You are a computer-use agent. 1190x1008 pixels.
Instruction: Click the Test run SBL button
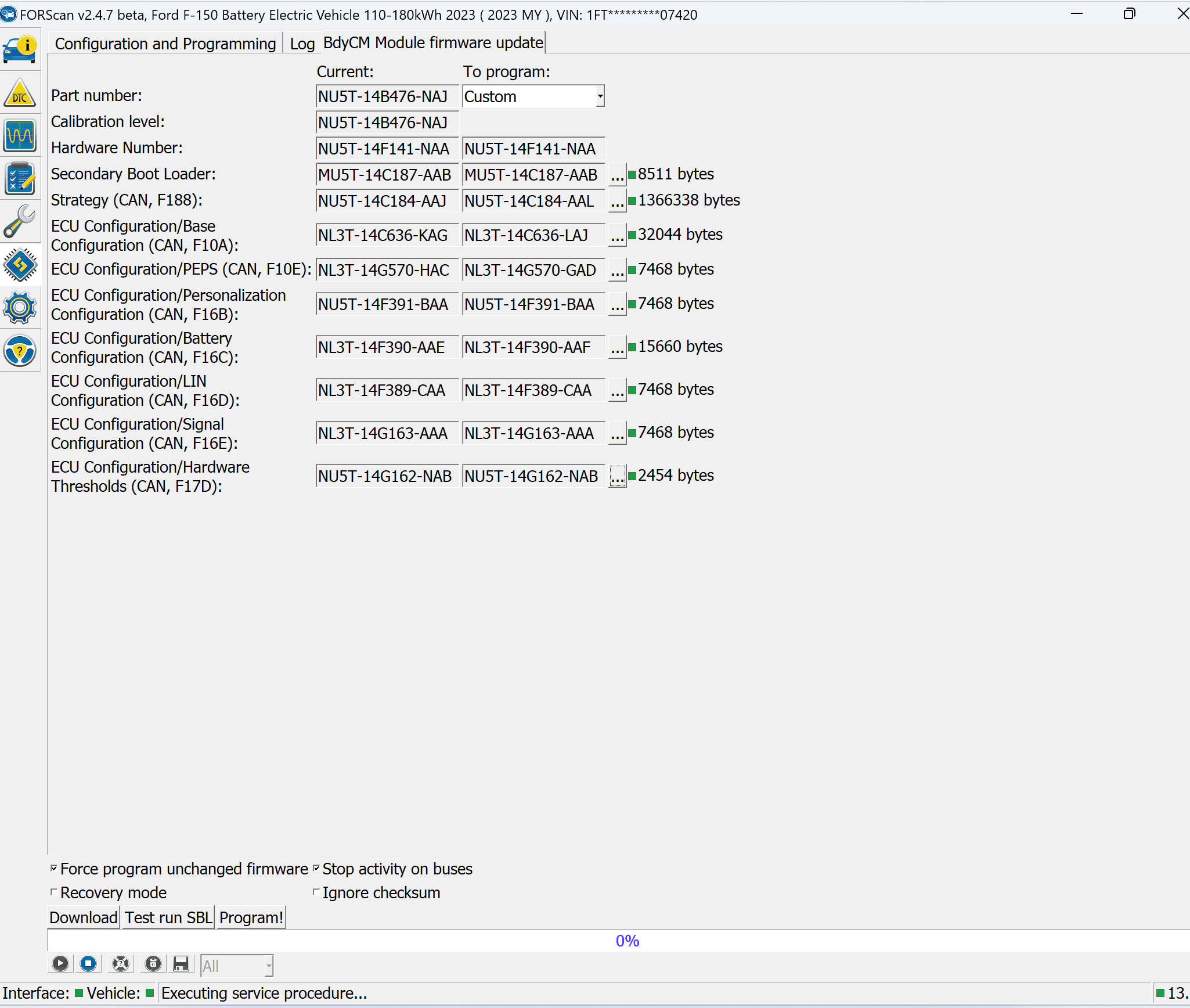coord(169,917)
